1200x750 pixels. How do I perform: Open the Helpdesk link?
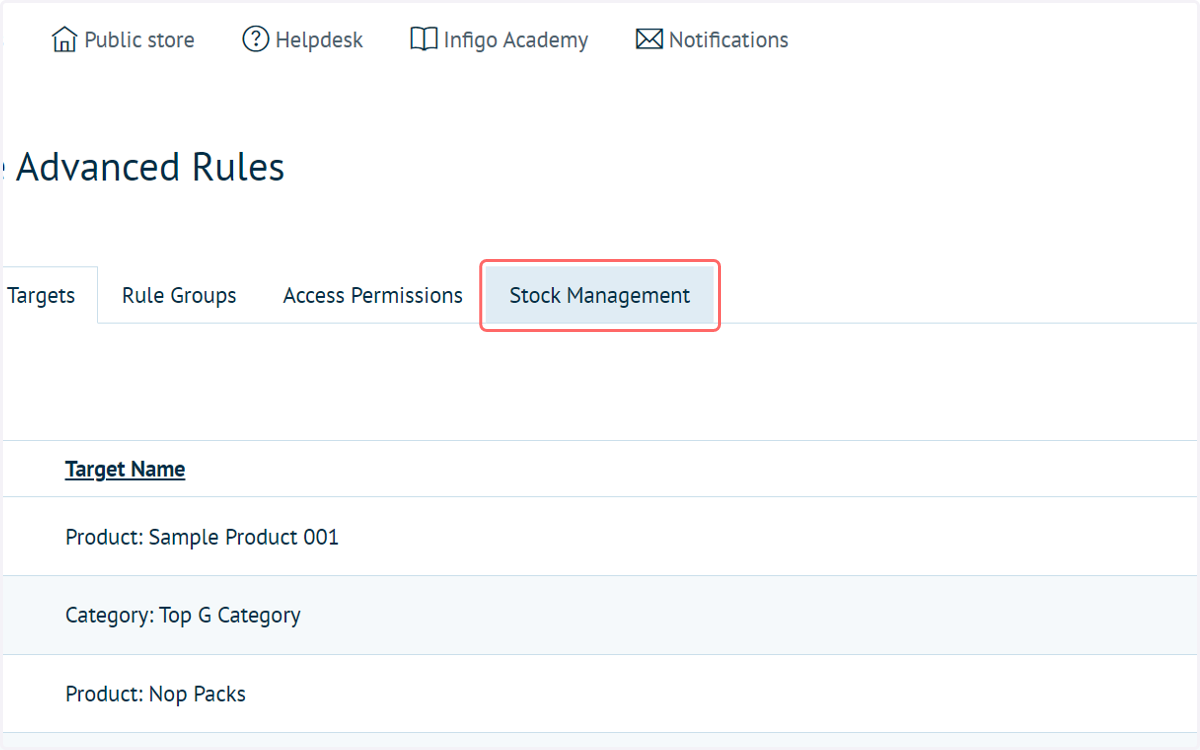pyautogui.click(x=303, y=40)
